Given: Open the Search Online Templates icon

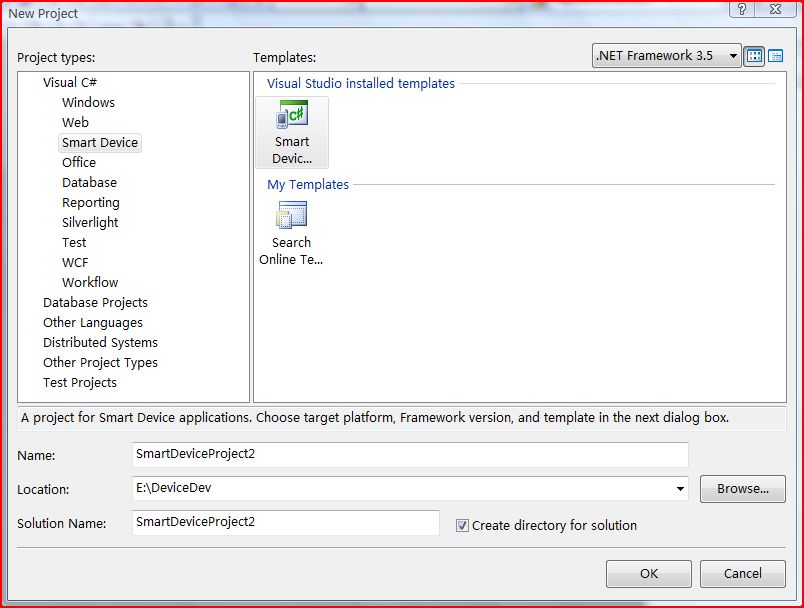Looking at the screenshot, I should pyautogui.click(x=291, y=233).
